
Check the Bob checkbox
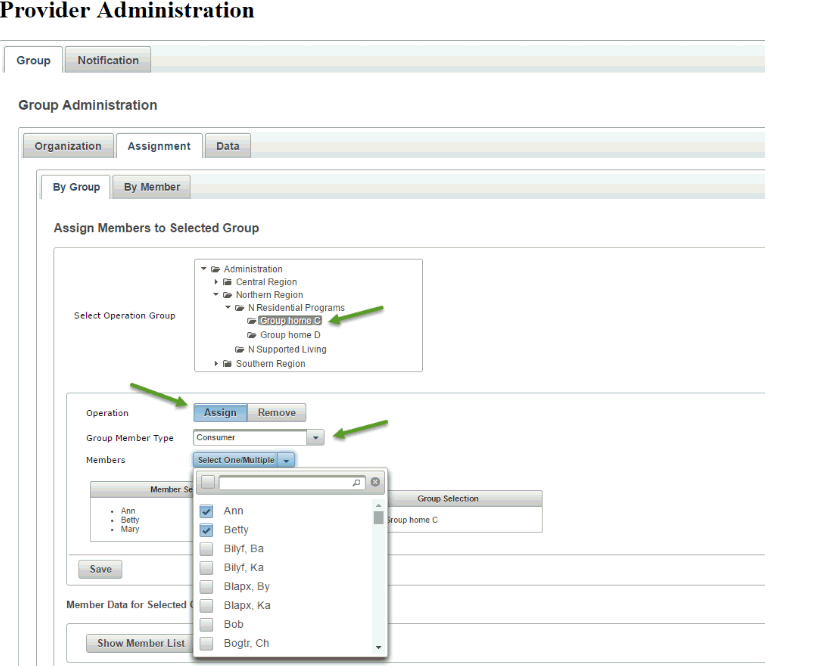point(206,625)
